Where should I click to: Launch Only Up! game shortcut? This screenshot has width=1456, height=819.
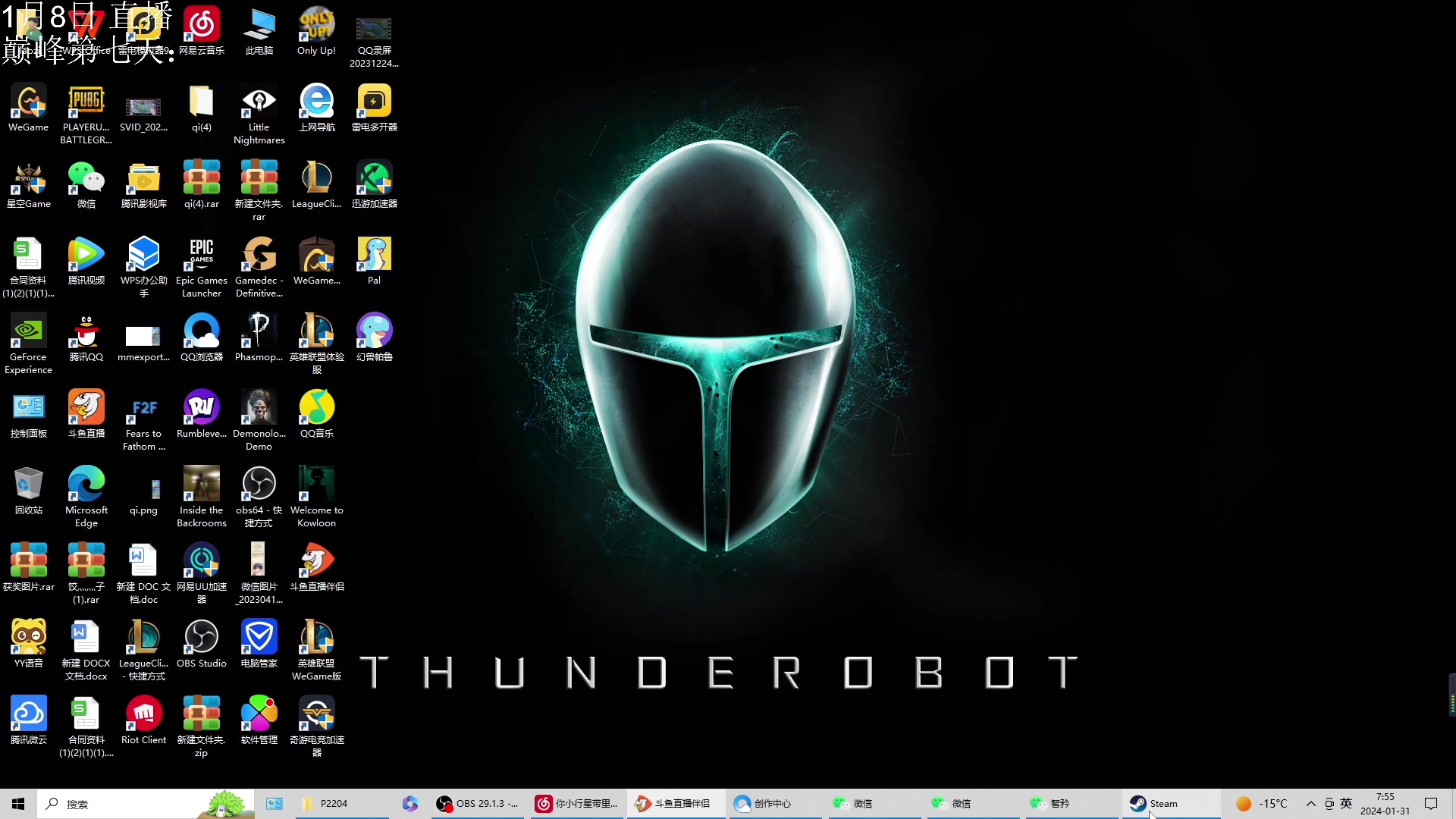[316, 32]
